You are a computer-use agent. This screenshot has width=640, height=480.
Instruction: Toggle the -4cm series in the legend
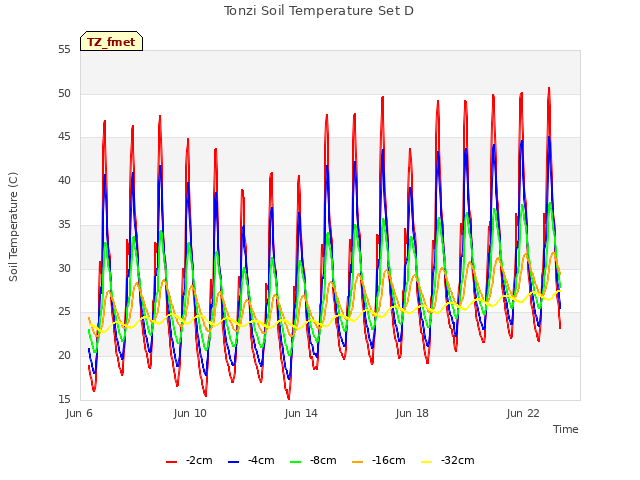pos(251,461)
